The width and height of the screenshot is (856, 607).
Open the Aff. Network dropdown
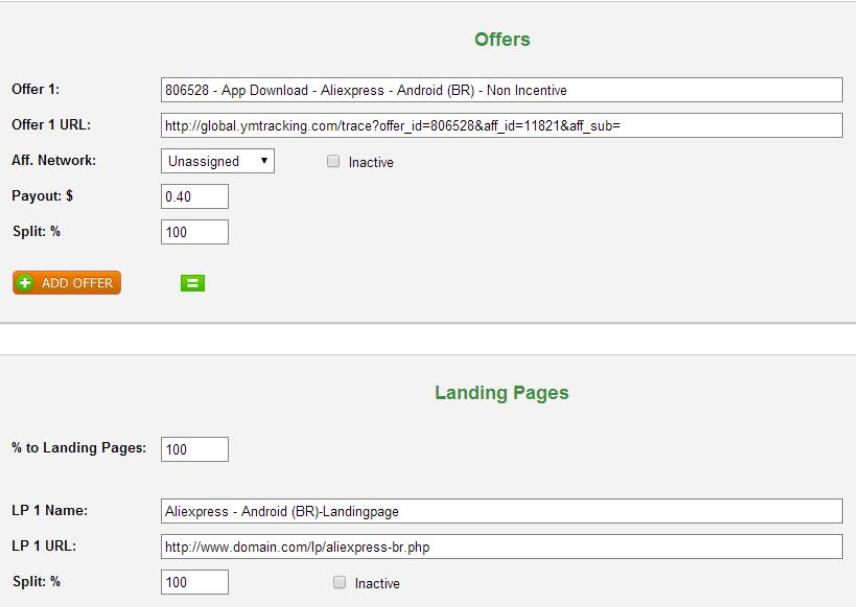(x=217, y=161)
